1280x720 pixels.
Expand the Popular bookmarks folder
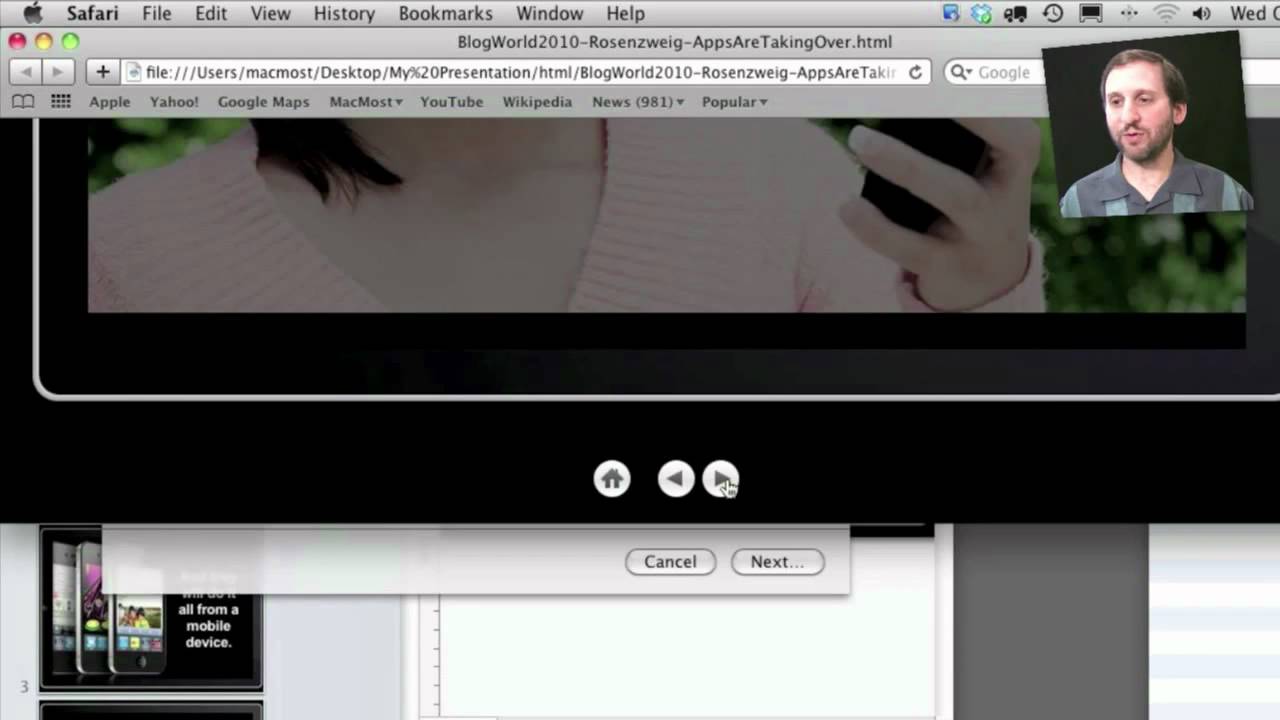[735, 102]
